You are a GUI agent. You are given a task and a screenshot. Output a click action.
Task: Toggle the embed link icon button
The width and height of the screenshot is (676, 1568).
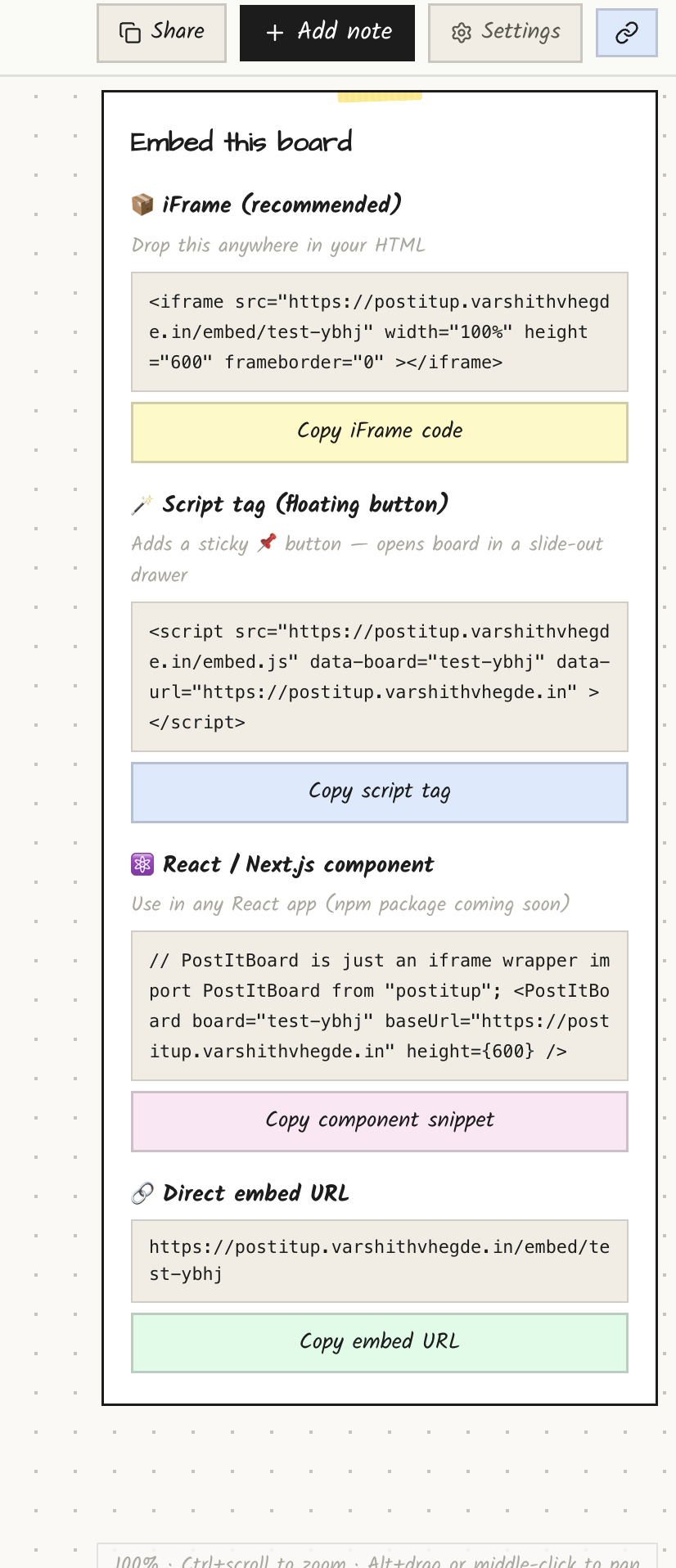coord(626,33)
